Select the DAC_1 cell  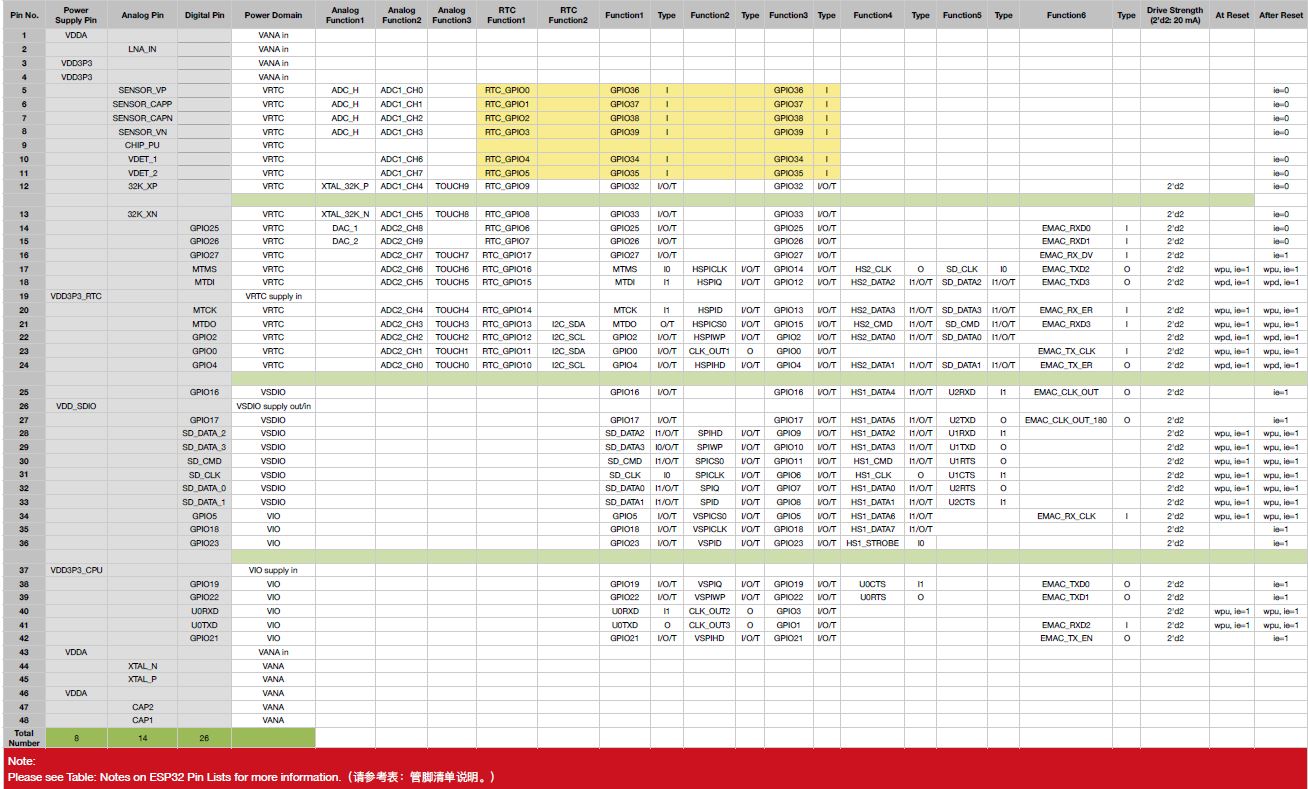345,228
